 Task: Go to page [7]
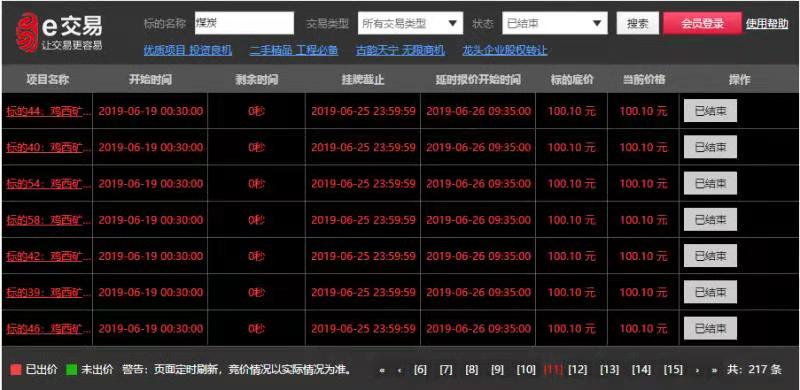(446, 370)
